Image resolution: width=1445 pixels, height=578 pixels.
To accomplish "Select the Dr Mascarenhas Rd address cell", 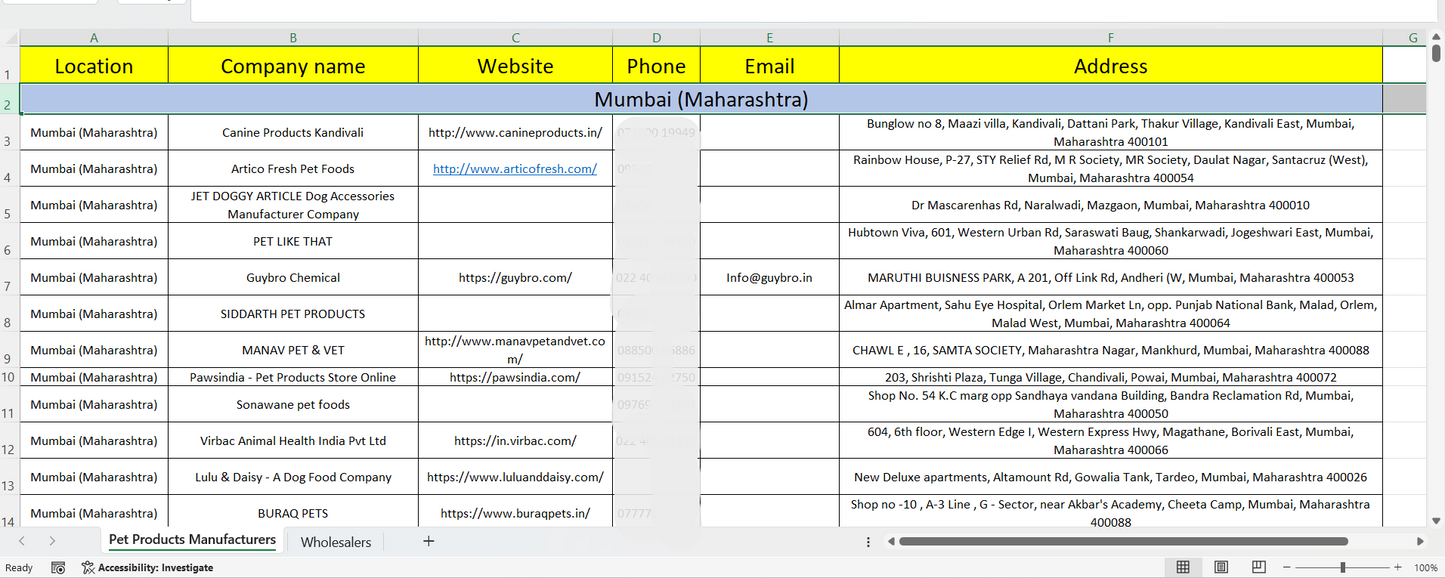I will [1111, 205].
